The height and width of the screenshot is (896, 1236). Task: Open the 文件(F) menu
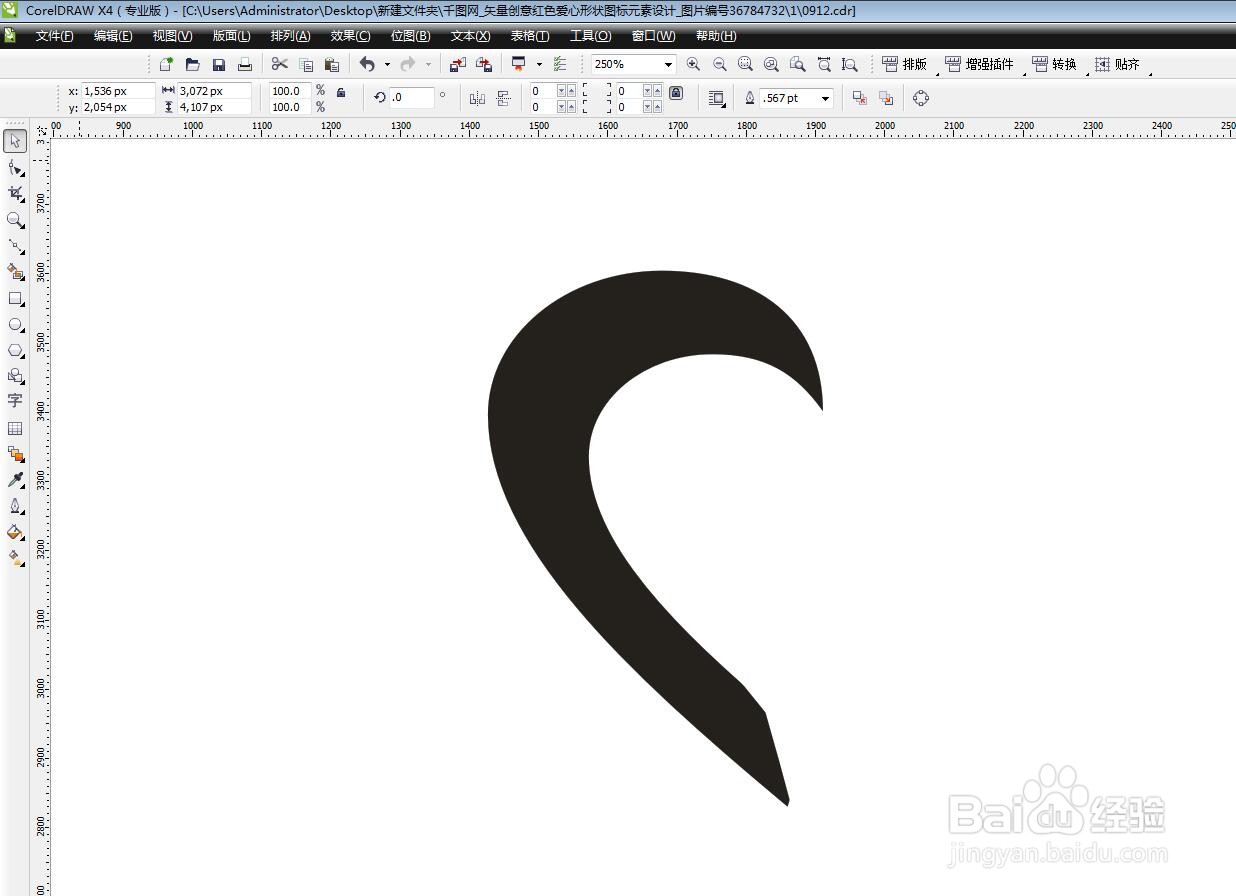(54, 36)
